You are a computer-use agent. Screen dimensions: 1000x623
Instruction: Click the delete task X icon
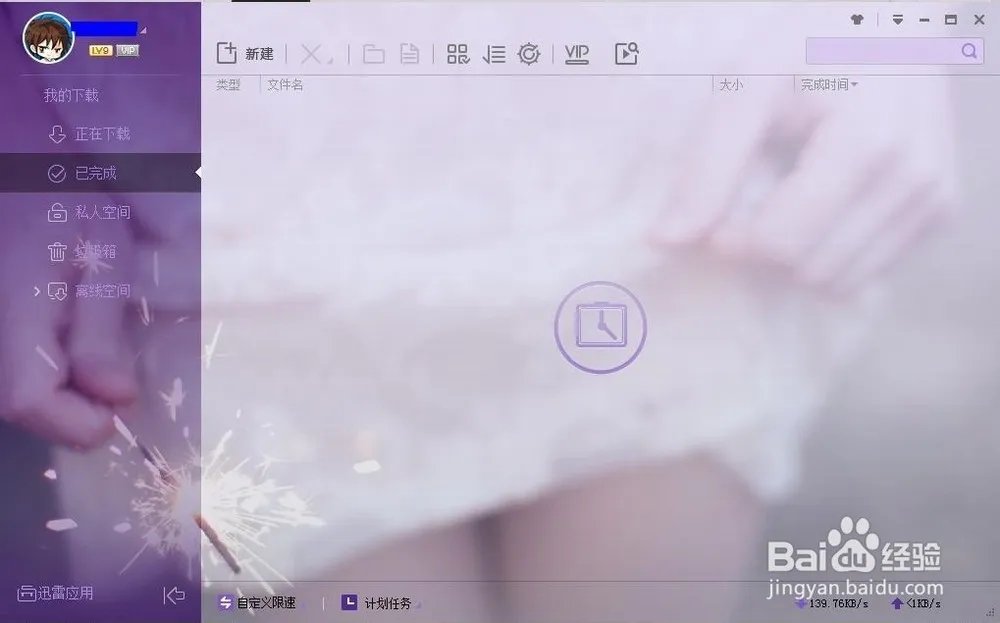[x=313, y=54]
